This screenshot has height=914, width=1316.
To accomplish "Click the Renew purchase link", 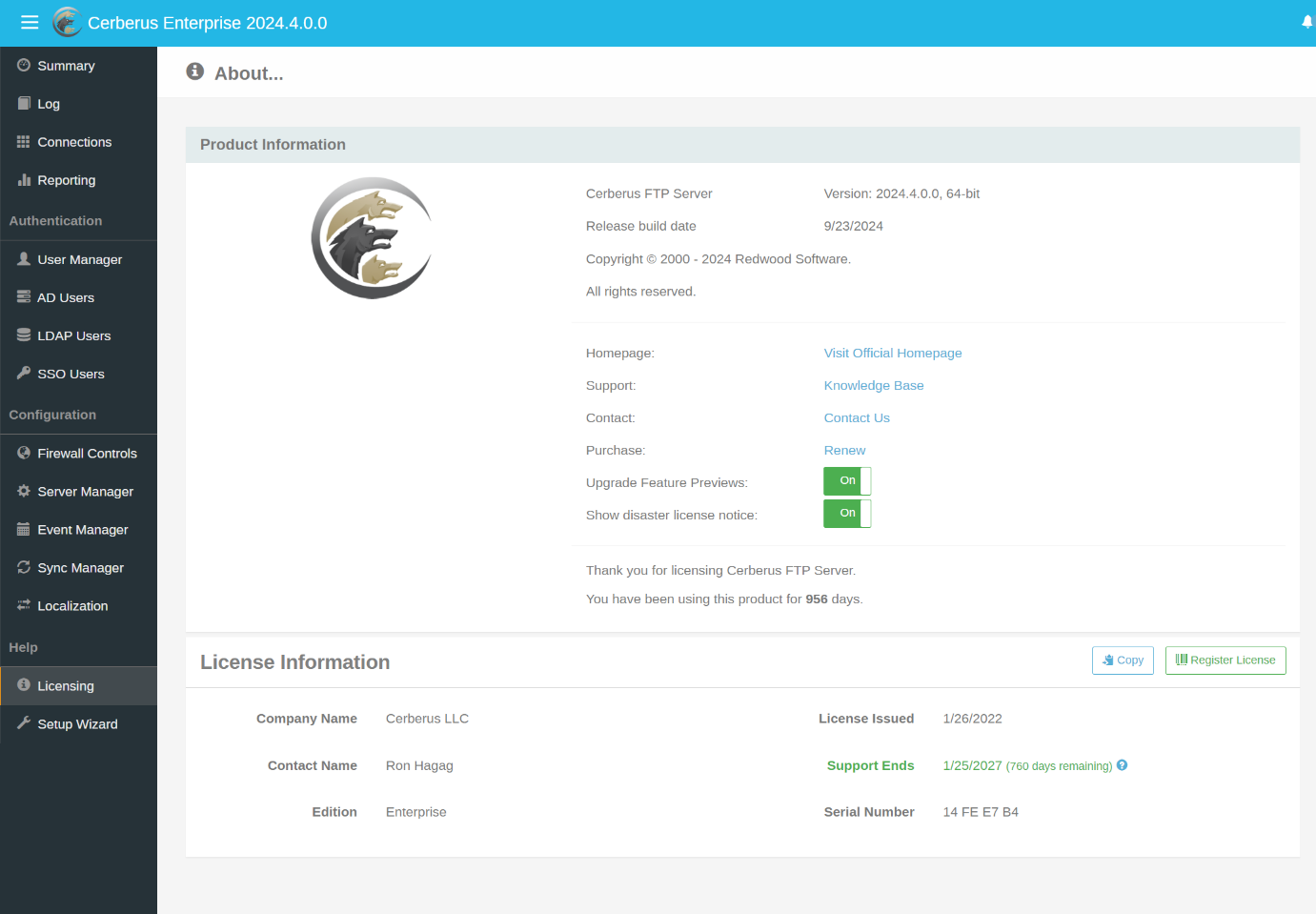I will (x=844, y=450).
